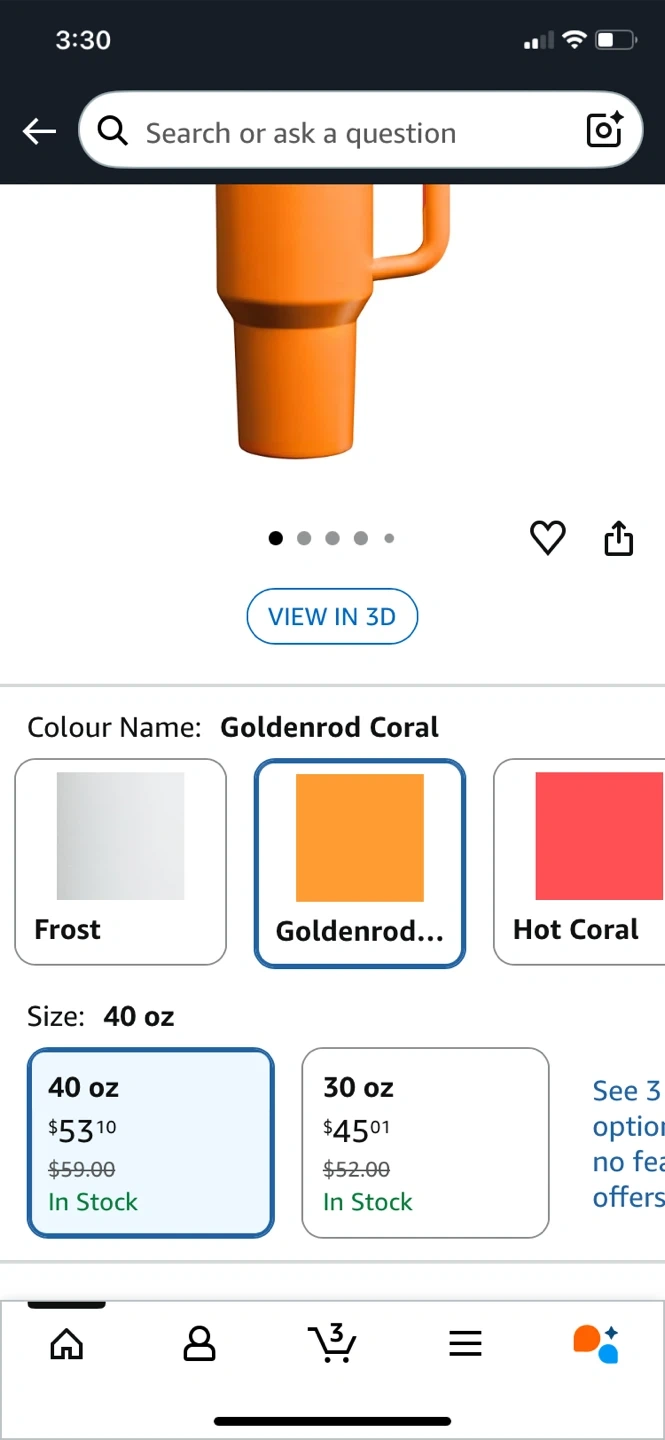Launch the Rufus AI assistant
The image size is (665, 1440).
coord(596,1343)
